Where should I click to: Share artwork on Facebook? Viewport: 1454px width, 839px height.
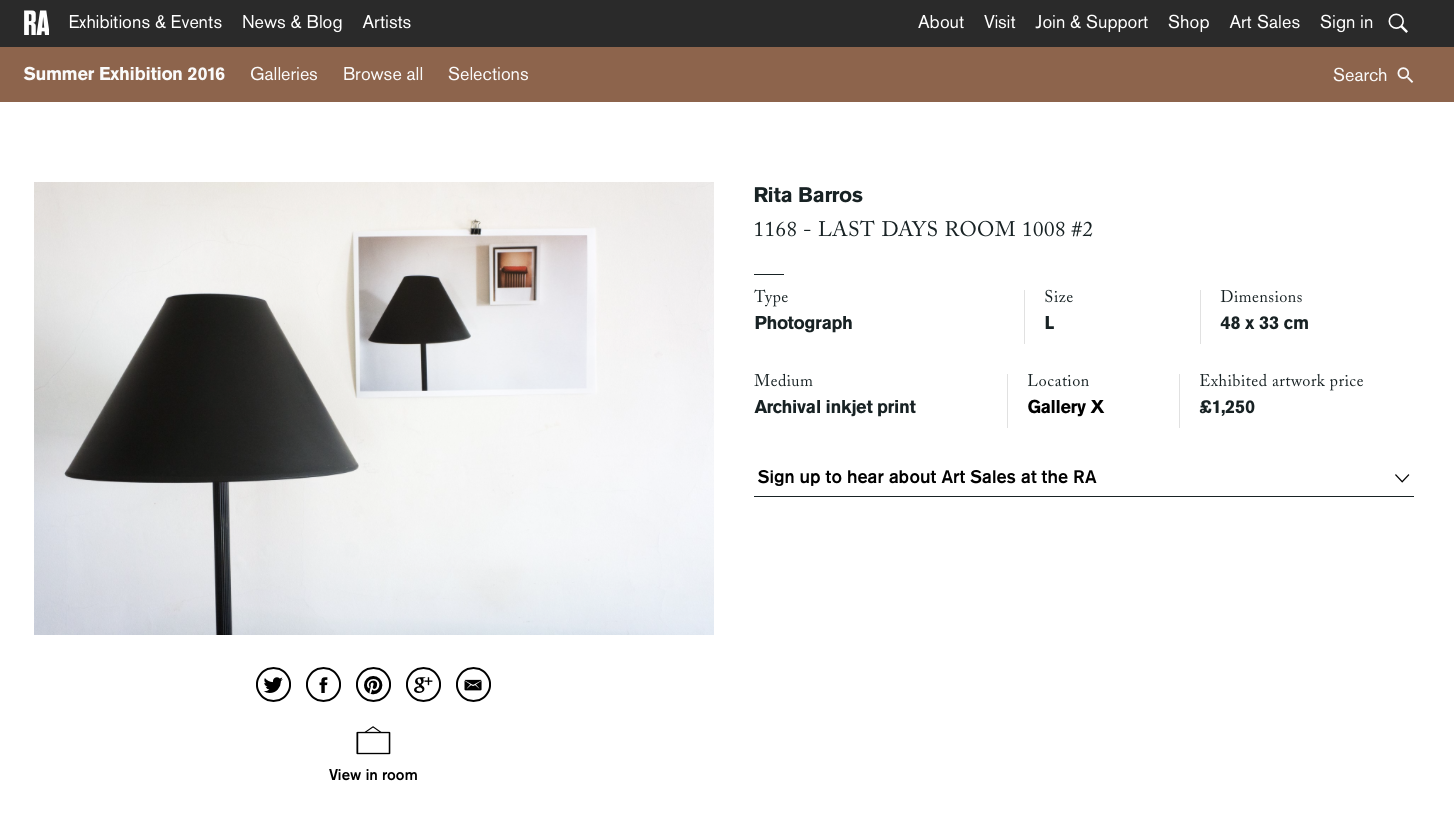point(323,685)
